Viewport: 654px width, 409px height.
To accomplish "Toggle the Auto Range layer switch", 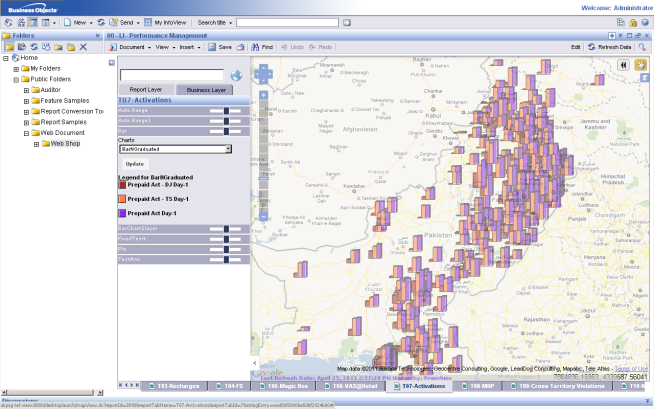I will tap(226, 110).
